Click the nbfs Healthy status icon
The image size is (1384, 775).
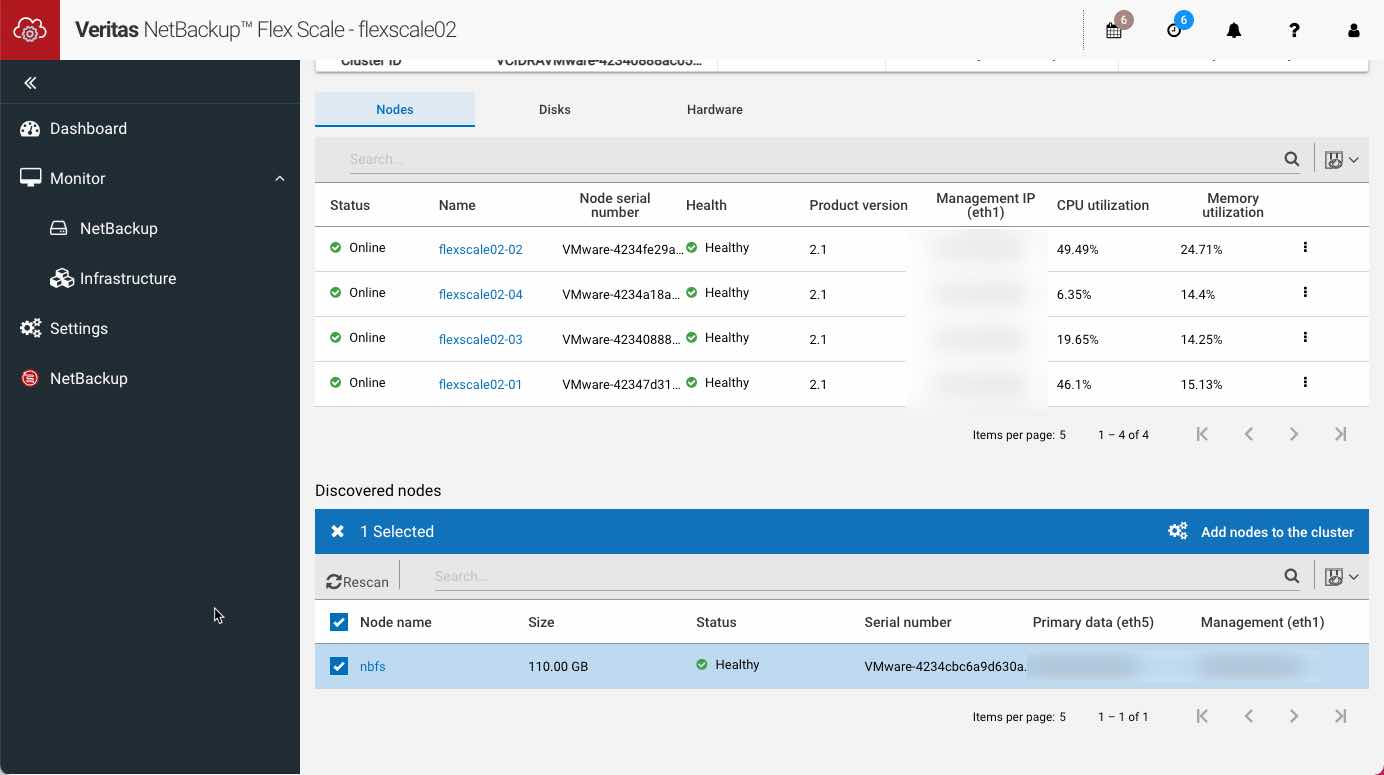(702, 664)
